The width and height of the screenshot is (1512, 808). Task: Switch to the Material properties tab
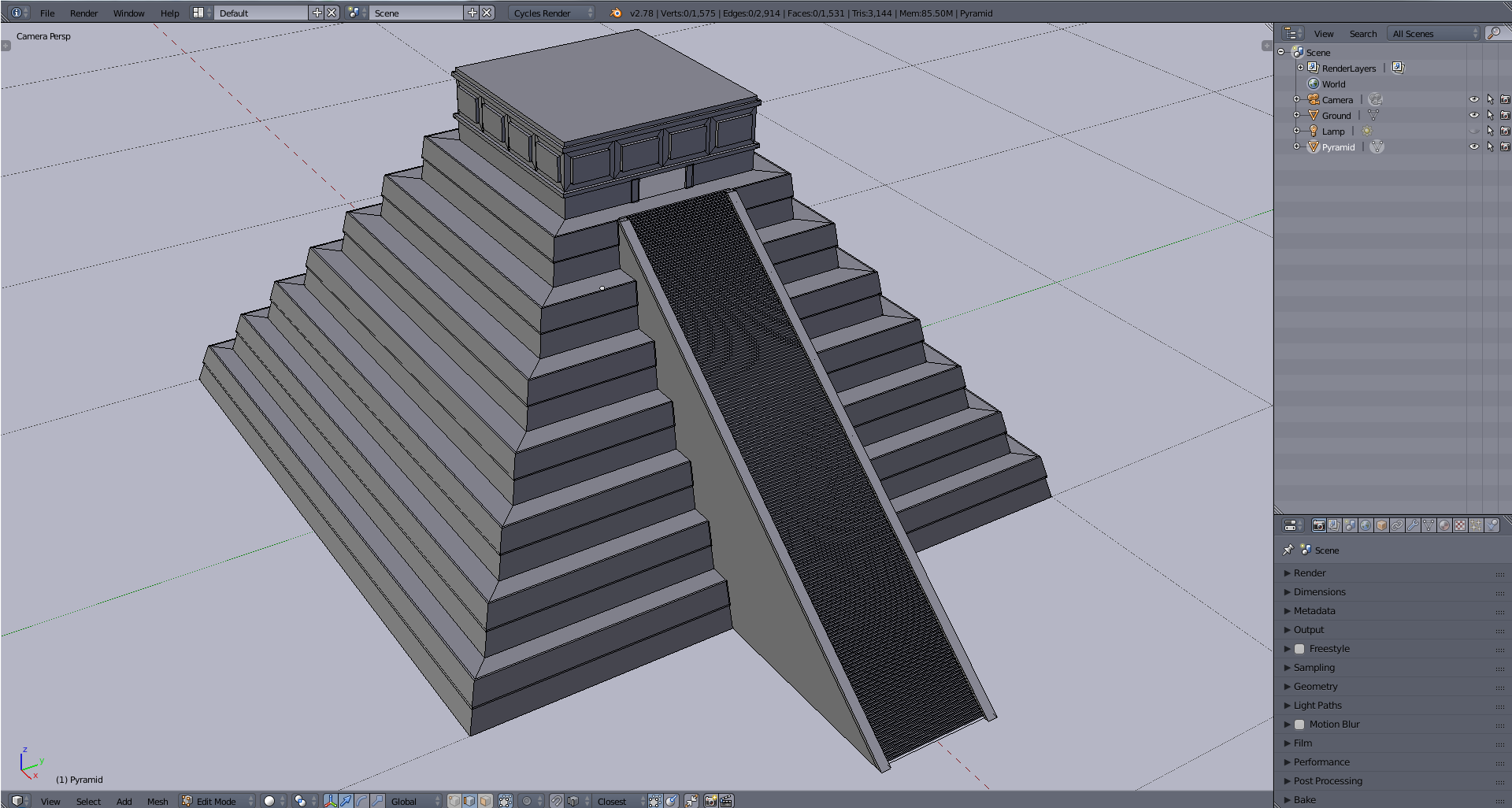(1444, 525)
